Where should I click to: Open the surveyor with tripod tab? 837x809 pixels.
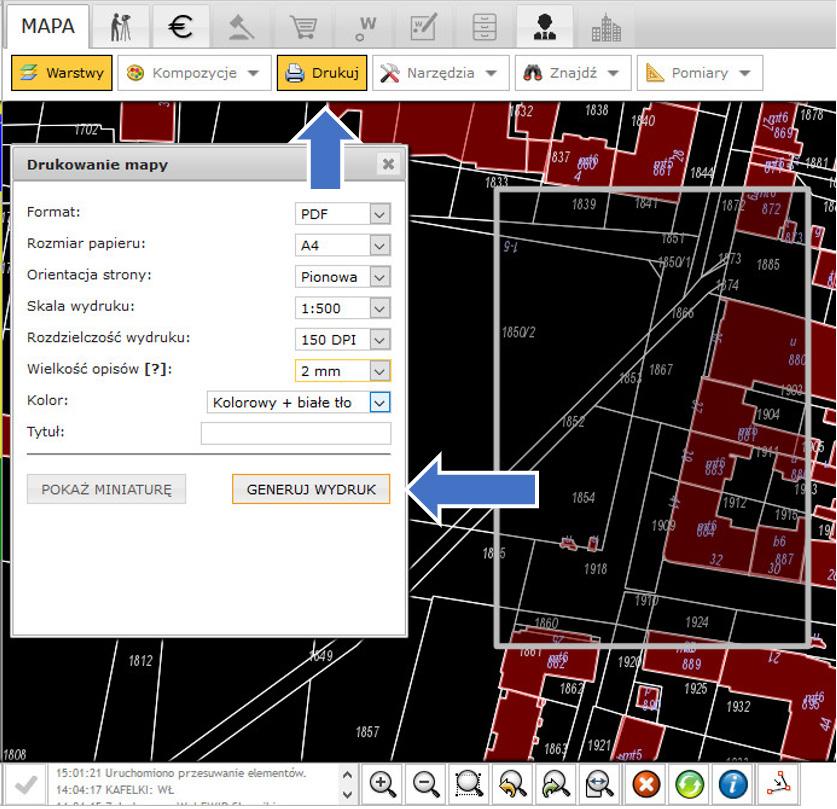[121, 26]
